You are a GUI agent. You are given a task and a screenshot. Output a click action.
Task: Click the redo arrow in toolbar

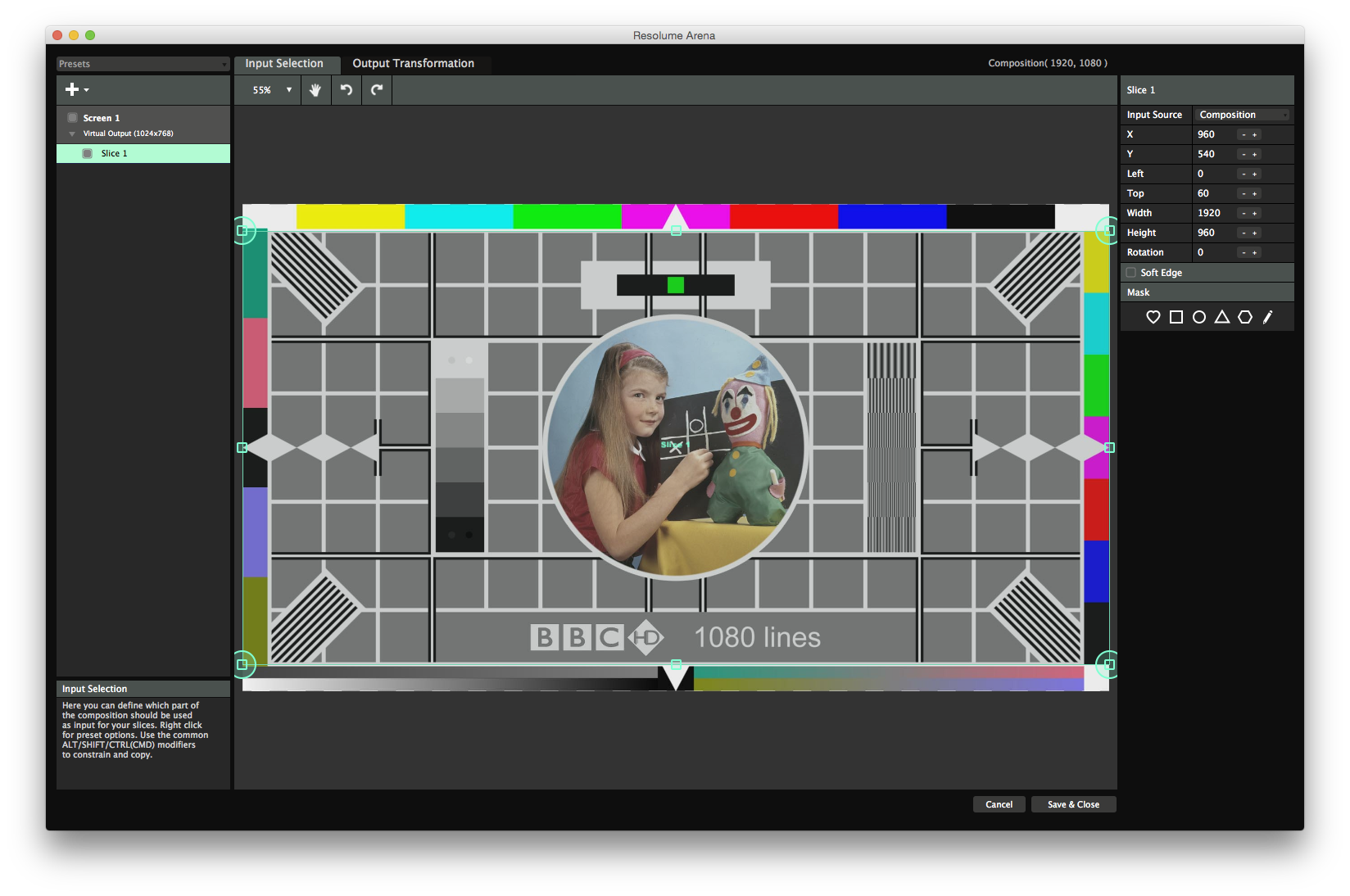[x=377, y=90]
